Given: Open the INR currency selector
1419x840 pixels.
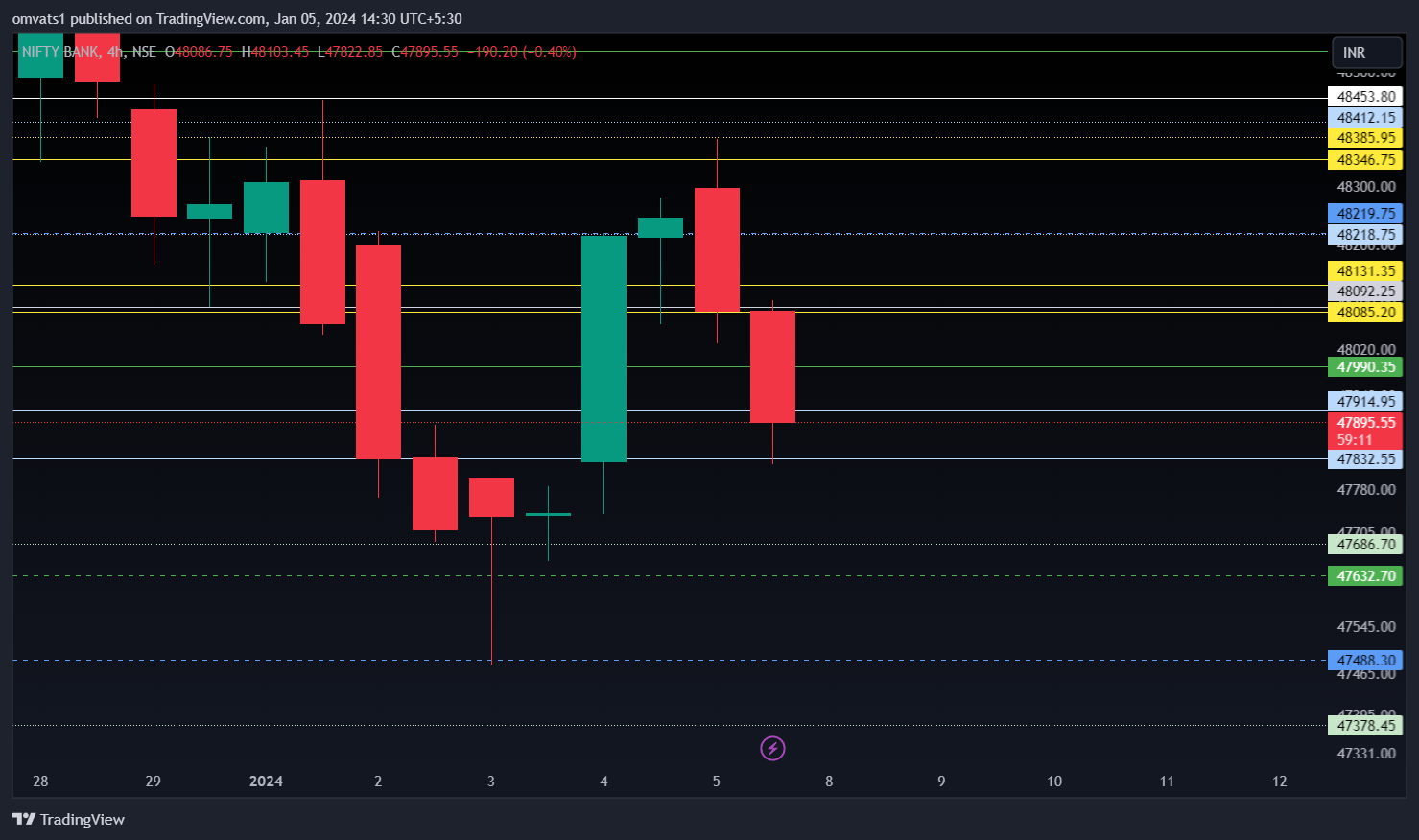Looking at the screenshot, I should (1367, 53).
